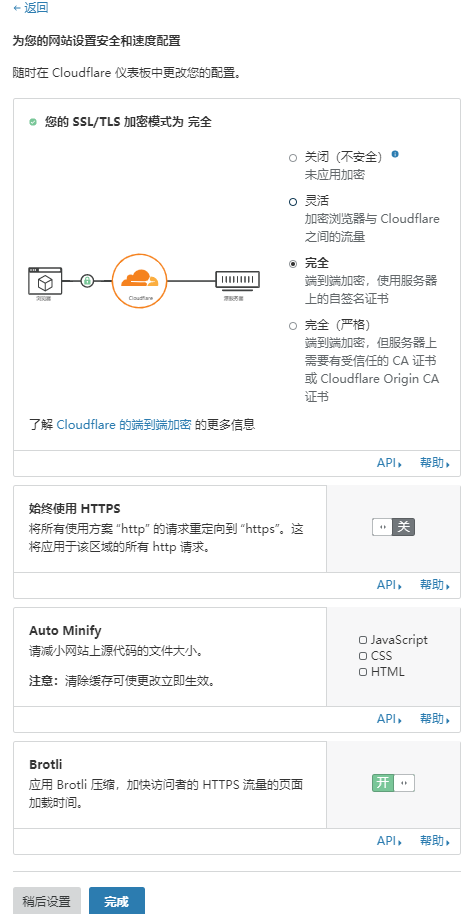
Task: Enable JavaScript minify checkbox
Action: (x=363, y=640)
